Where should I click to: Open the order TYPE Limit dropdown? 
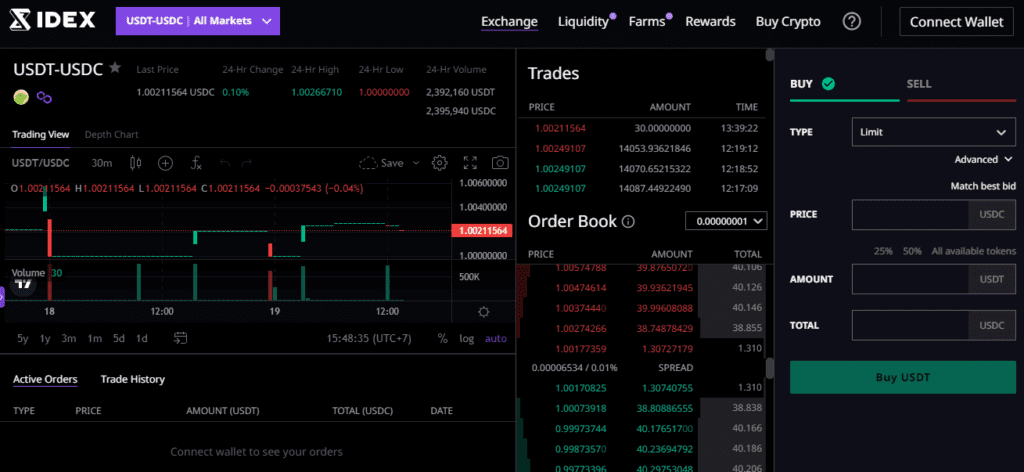click(x=934, y=132)
